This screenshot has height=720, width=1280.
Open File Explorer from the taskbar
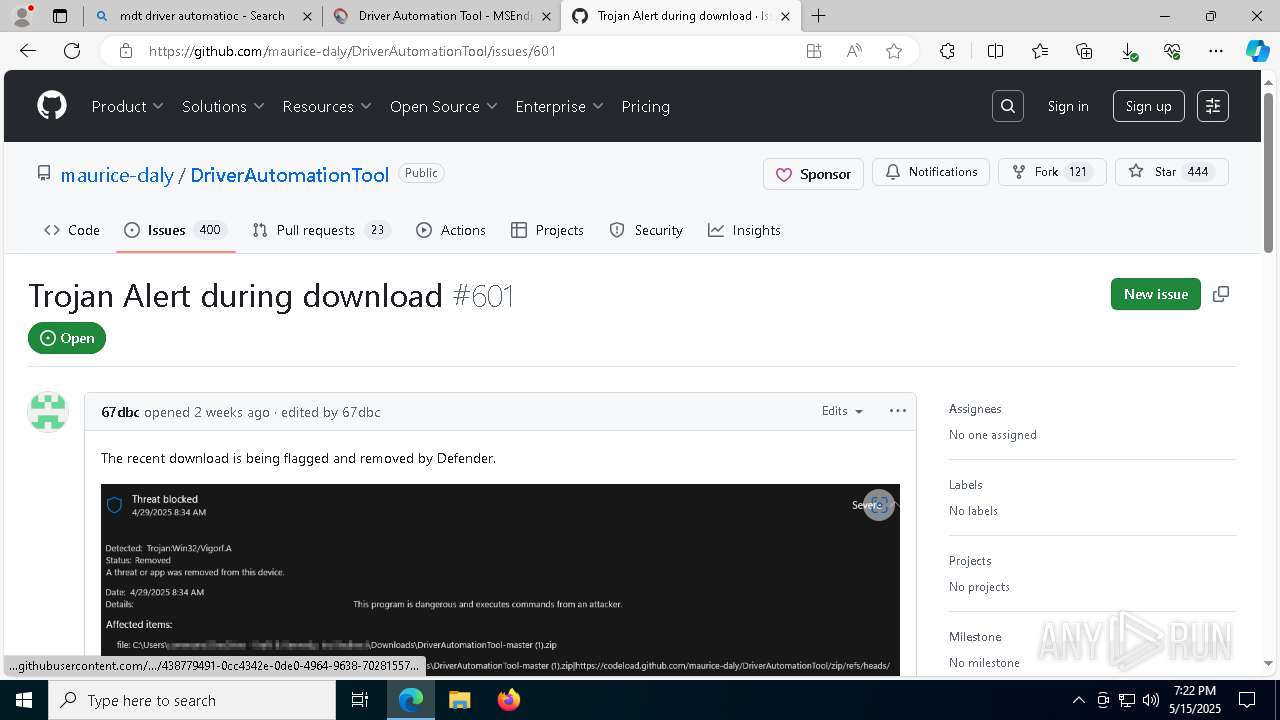pos(459,700)
